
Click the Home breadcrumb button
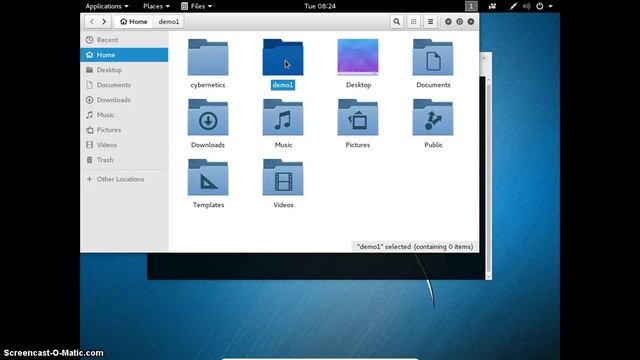[134, 22]
